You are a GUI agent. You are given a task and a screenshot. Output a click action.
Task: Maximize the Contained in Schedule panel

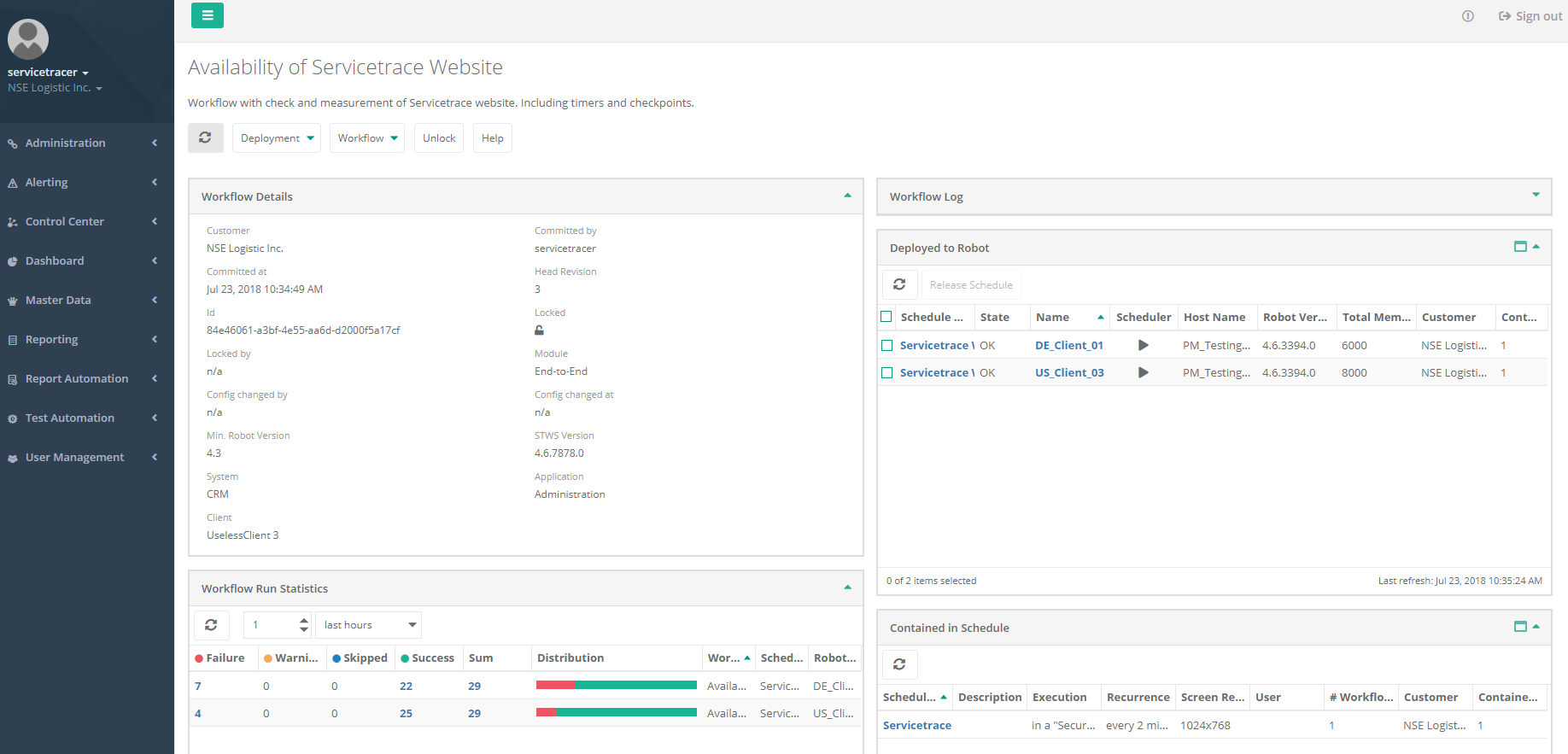click(x=1520, y=627)
